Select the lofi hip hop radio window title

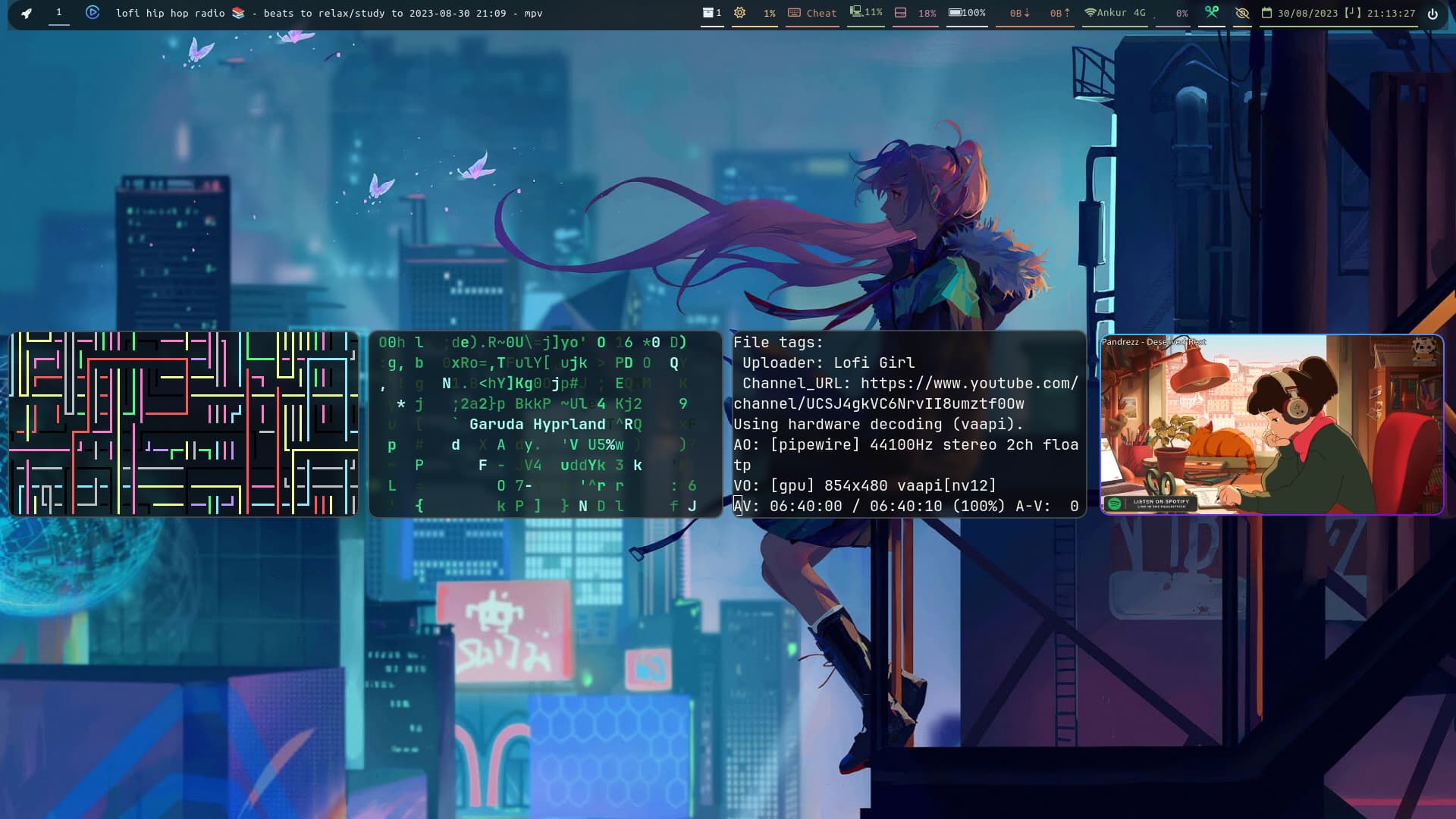(329, 13)
